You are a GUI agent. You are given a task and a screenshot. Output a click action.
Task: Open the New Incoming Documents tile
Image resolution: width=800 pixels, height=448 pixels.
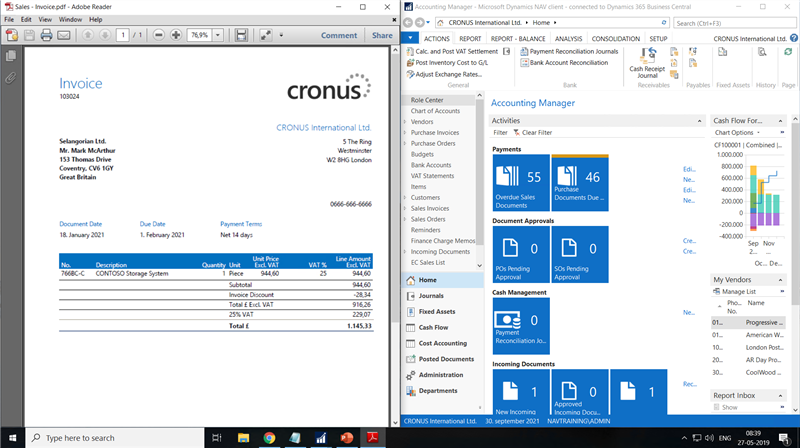click(x=521, y=392)
